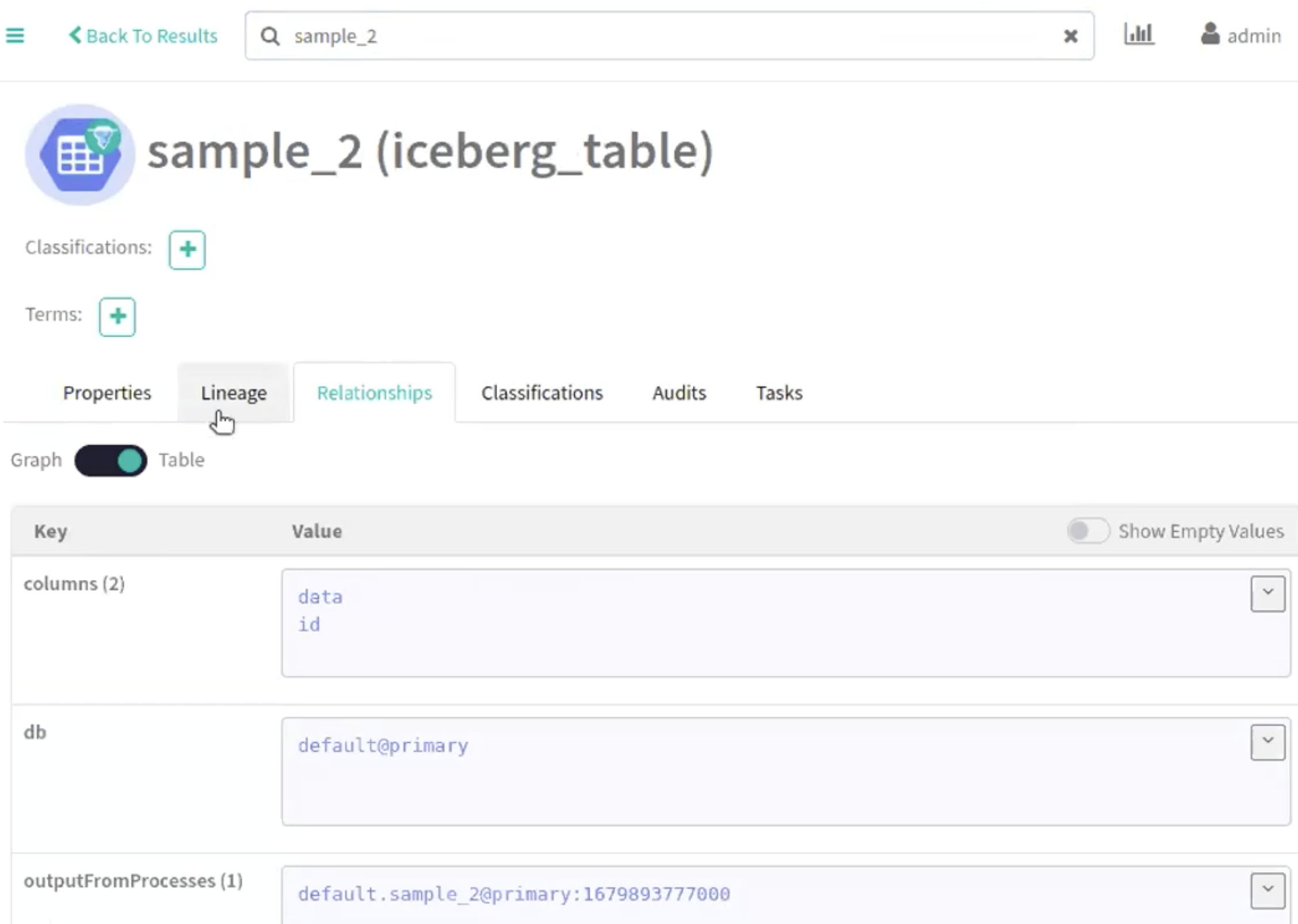This screenshot has height=924, width=1298.
Task: Switch to the Lineage tab
Action: [x=234, y=393]
